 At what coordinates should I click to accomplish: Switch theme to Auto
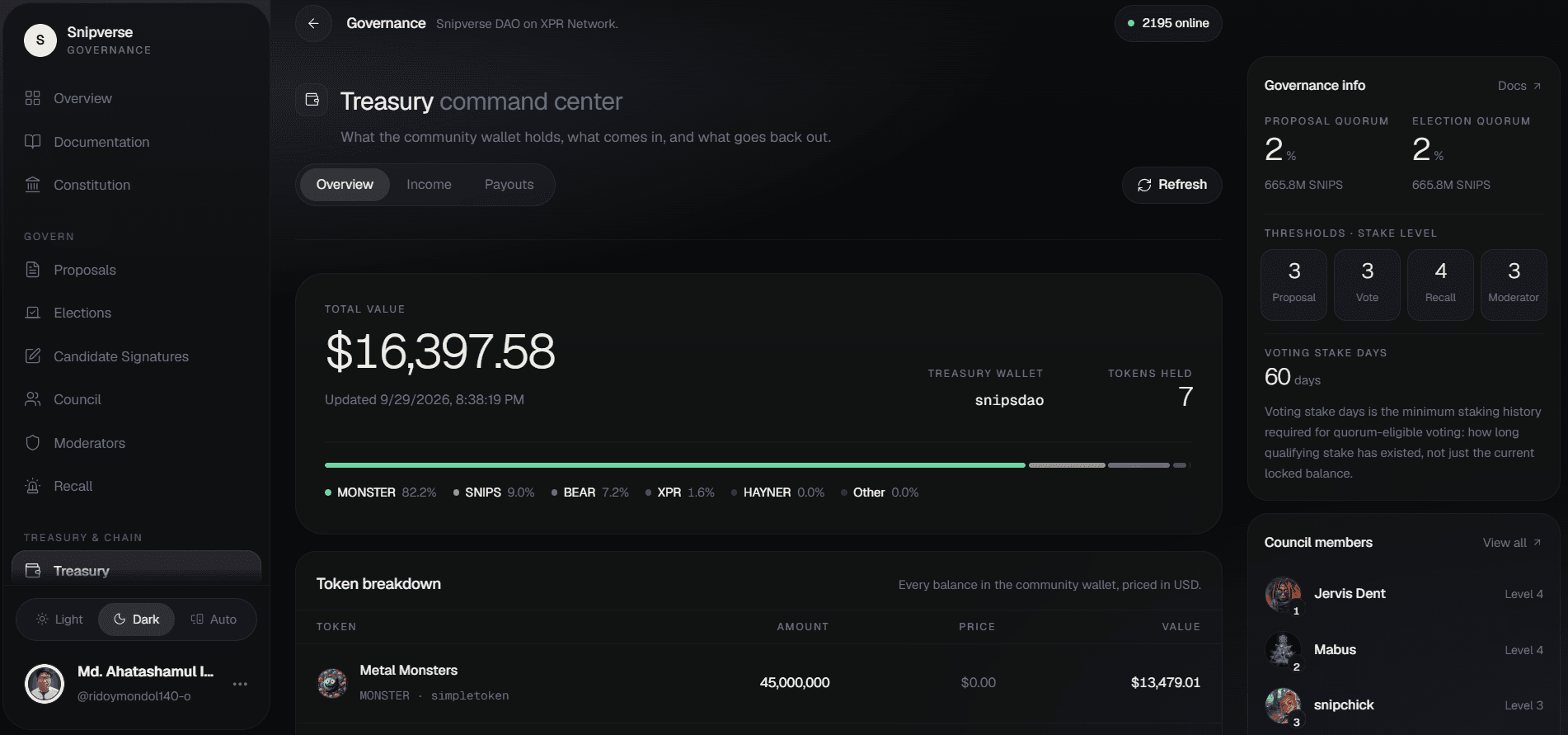point(214,620)
